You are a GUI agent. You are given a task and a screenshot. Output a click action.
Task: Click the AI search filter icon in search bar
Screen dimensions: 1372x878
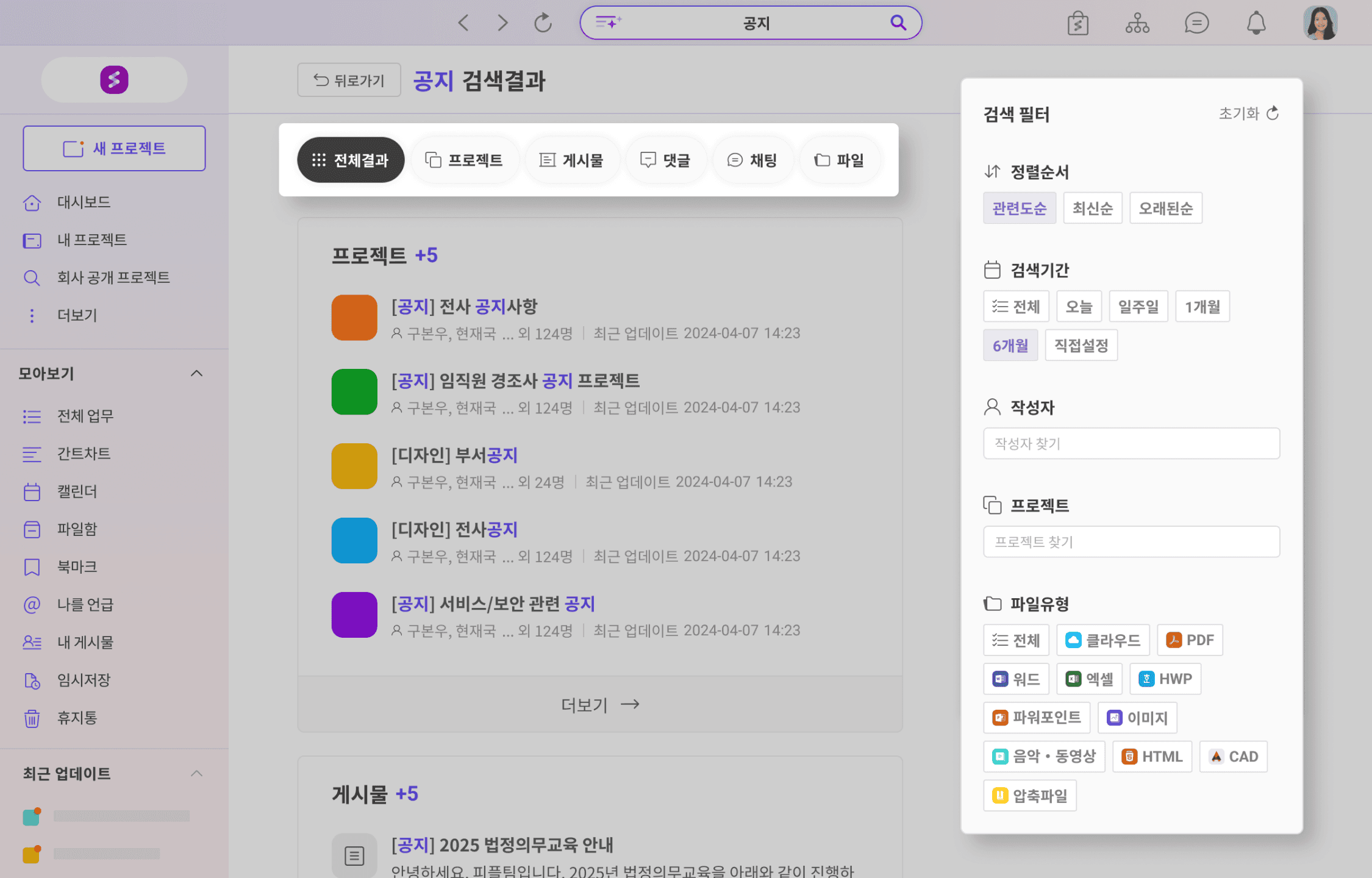coord(608,23)
